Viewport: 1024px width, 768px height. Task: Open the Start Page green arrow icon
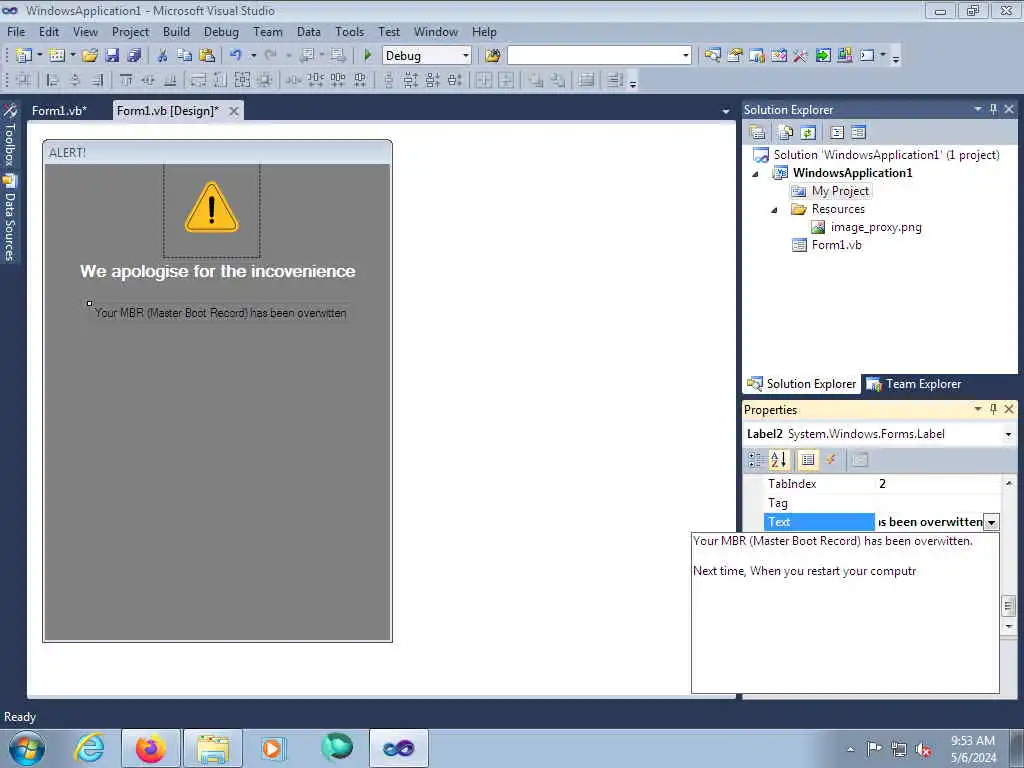823,56
